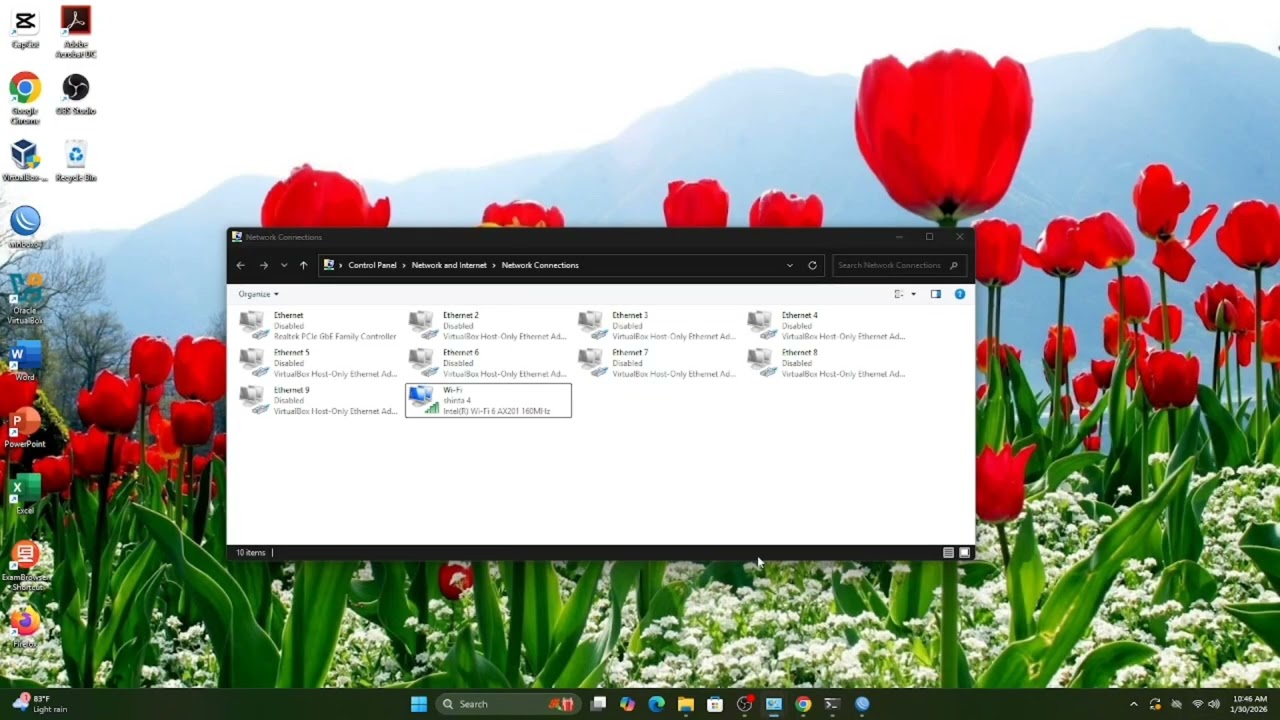The image size is (1280, 720).
Task: Select the Ethernet Realtek PCIe GbE adapter
Action: click(x=318, y=326)
